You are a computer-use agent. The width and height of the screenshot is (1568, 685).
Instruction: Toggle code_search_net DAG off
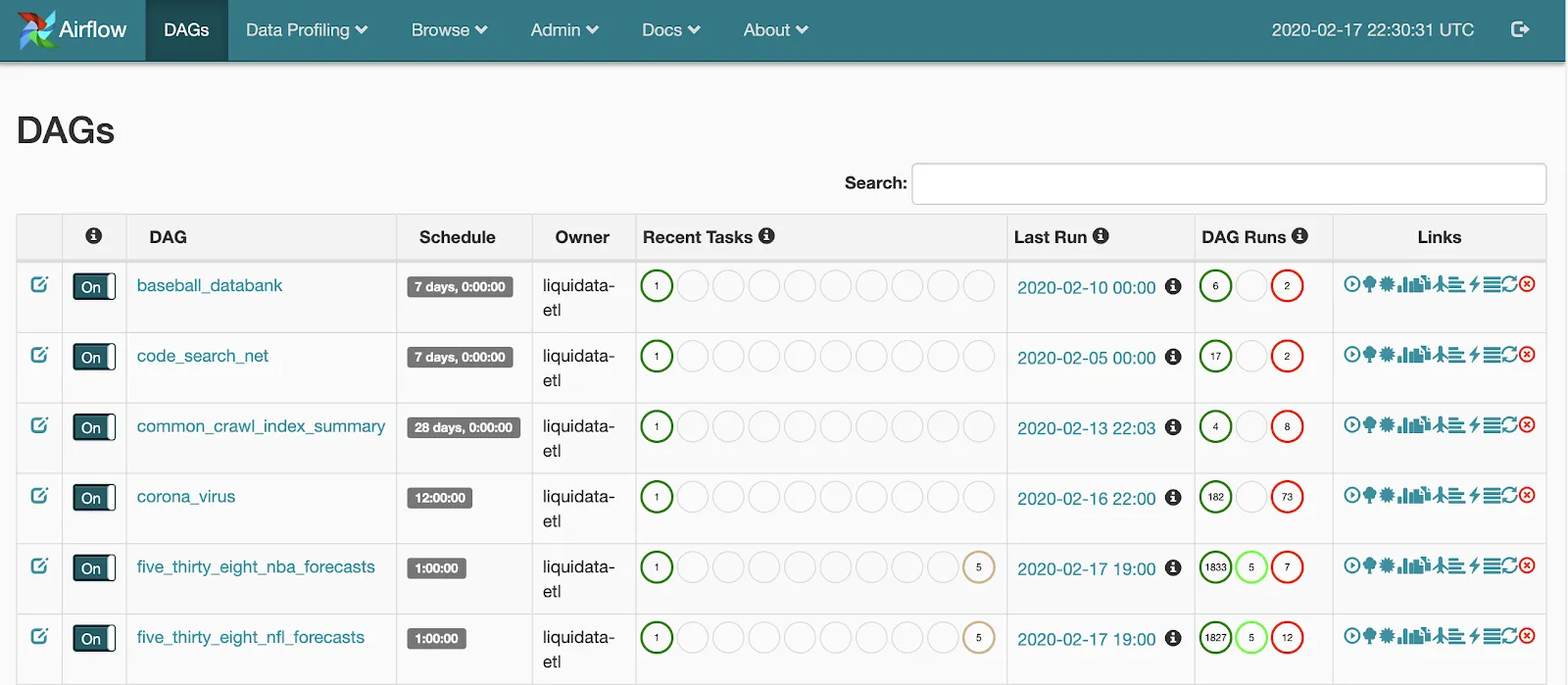(x=94, y=357)
